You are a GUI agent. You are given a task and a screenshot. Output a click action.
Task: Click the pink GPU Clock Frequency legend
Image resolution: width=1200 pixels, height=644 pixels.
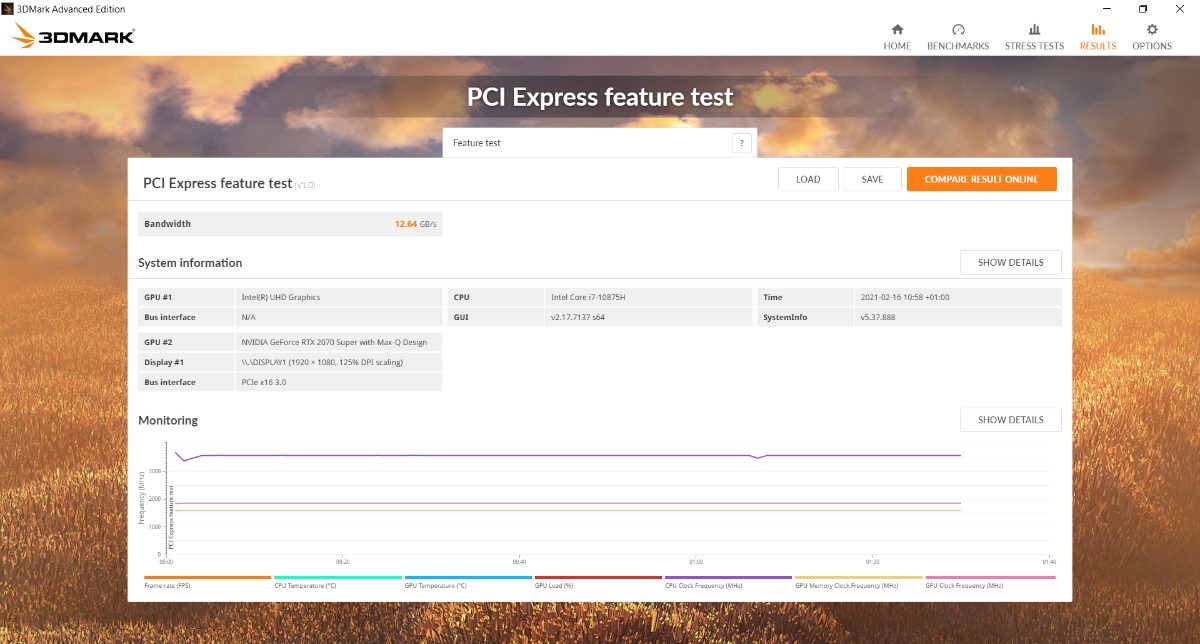click(x=989, y=578)
